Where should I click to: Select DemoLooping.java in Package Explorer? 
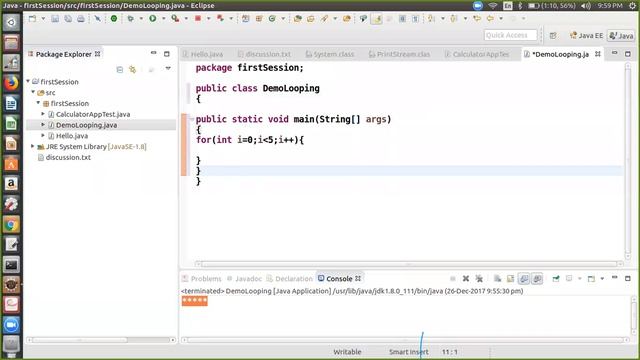tap(86, 125)
